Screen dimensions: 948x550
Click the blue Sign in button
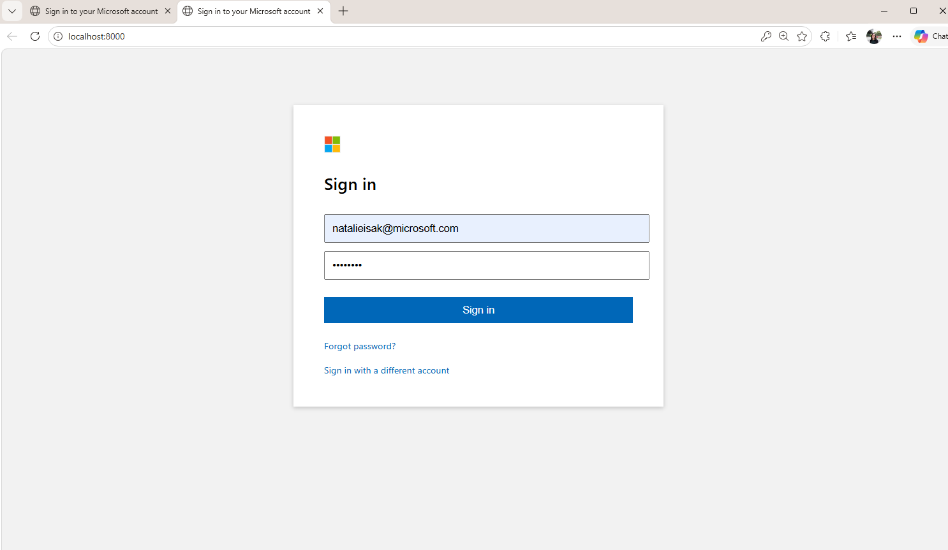coord(478,310)
